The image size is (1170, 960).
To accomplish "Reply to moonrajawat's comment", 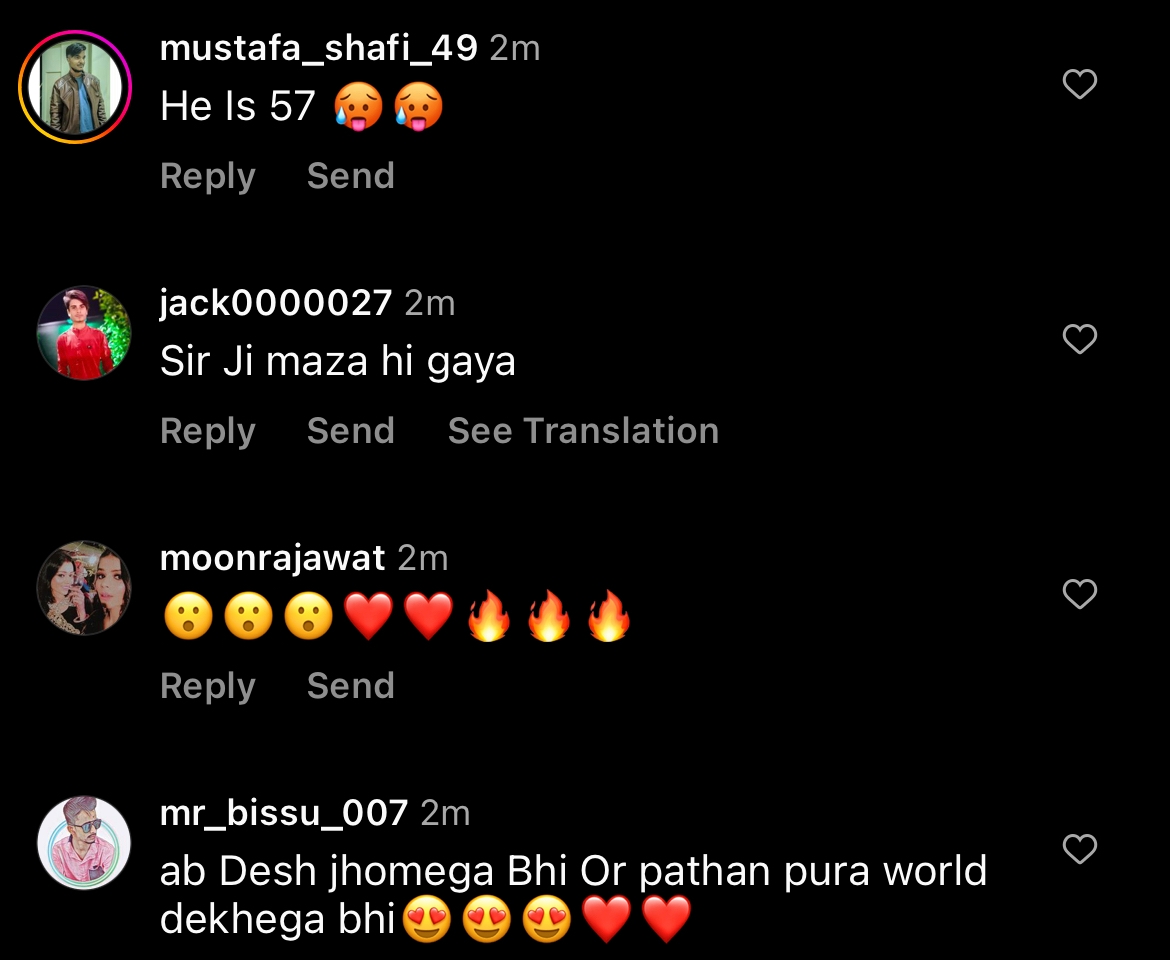I will [207, 687].
